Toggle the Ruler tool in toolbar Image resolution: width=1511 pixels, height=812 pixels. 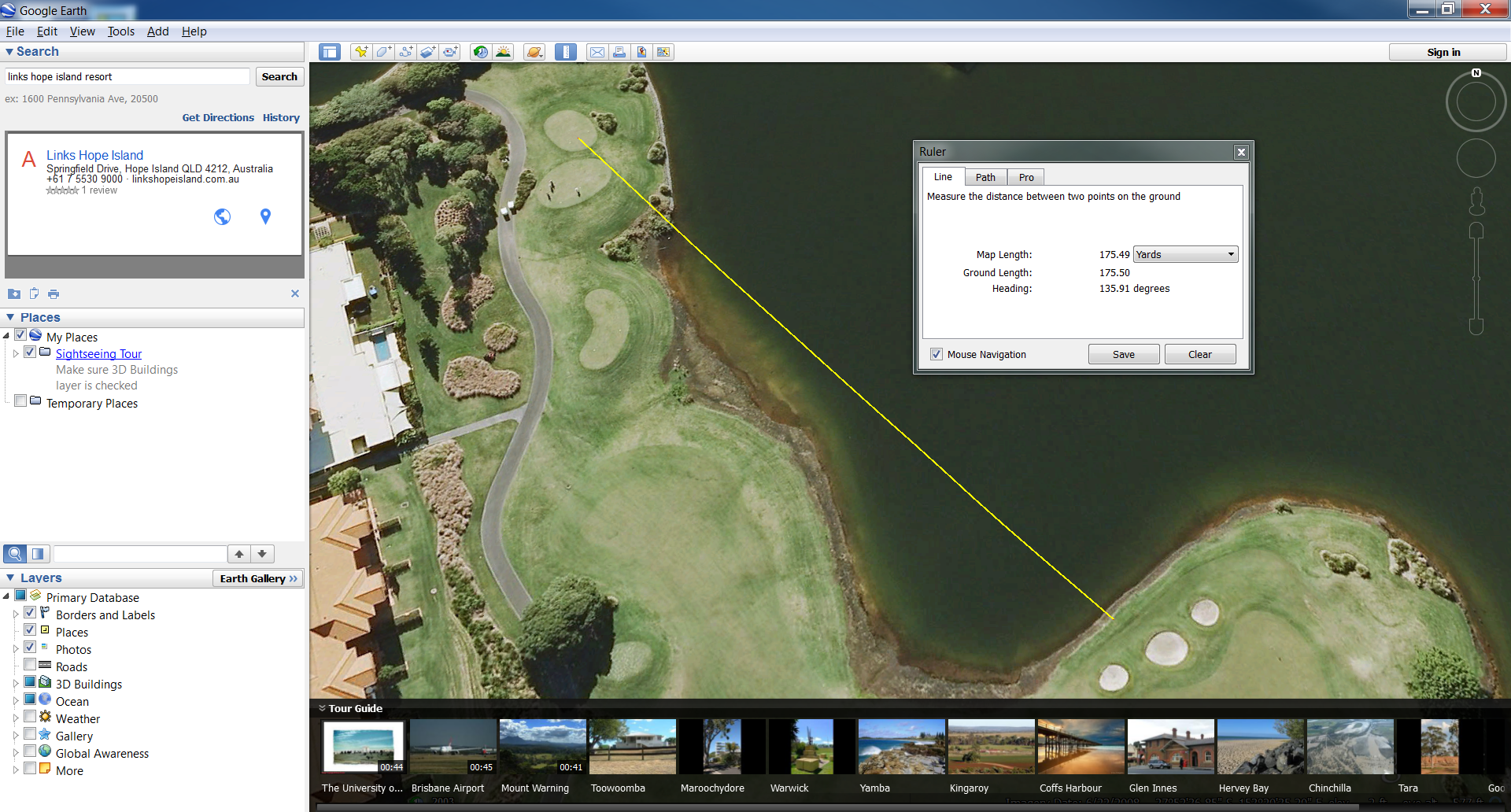pyautogui.click(x=565, y=52)
